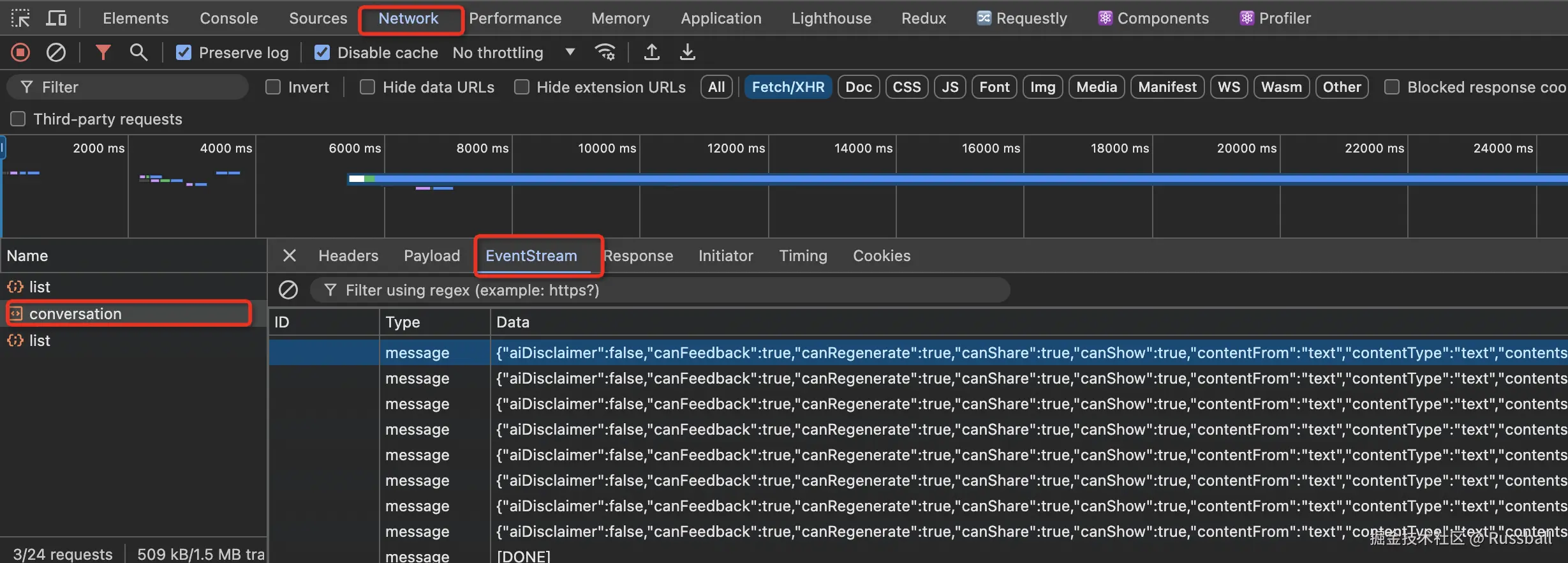Toggle the red filter funnel icon
The width and height of the screenshot is (1568, 563).
(103, 52)
